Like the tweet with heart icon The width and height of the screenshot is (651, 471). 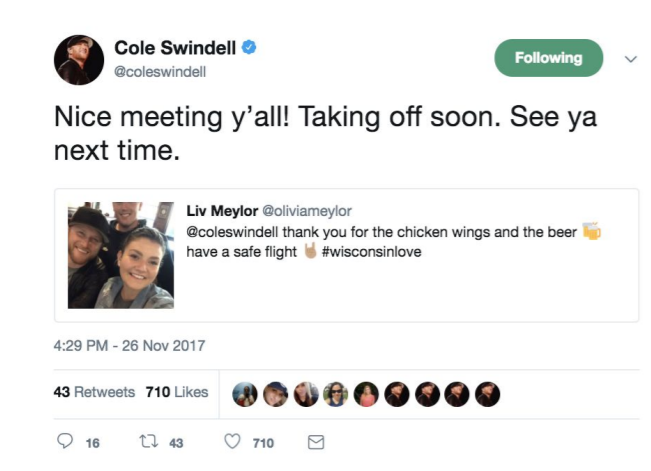232,441
